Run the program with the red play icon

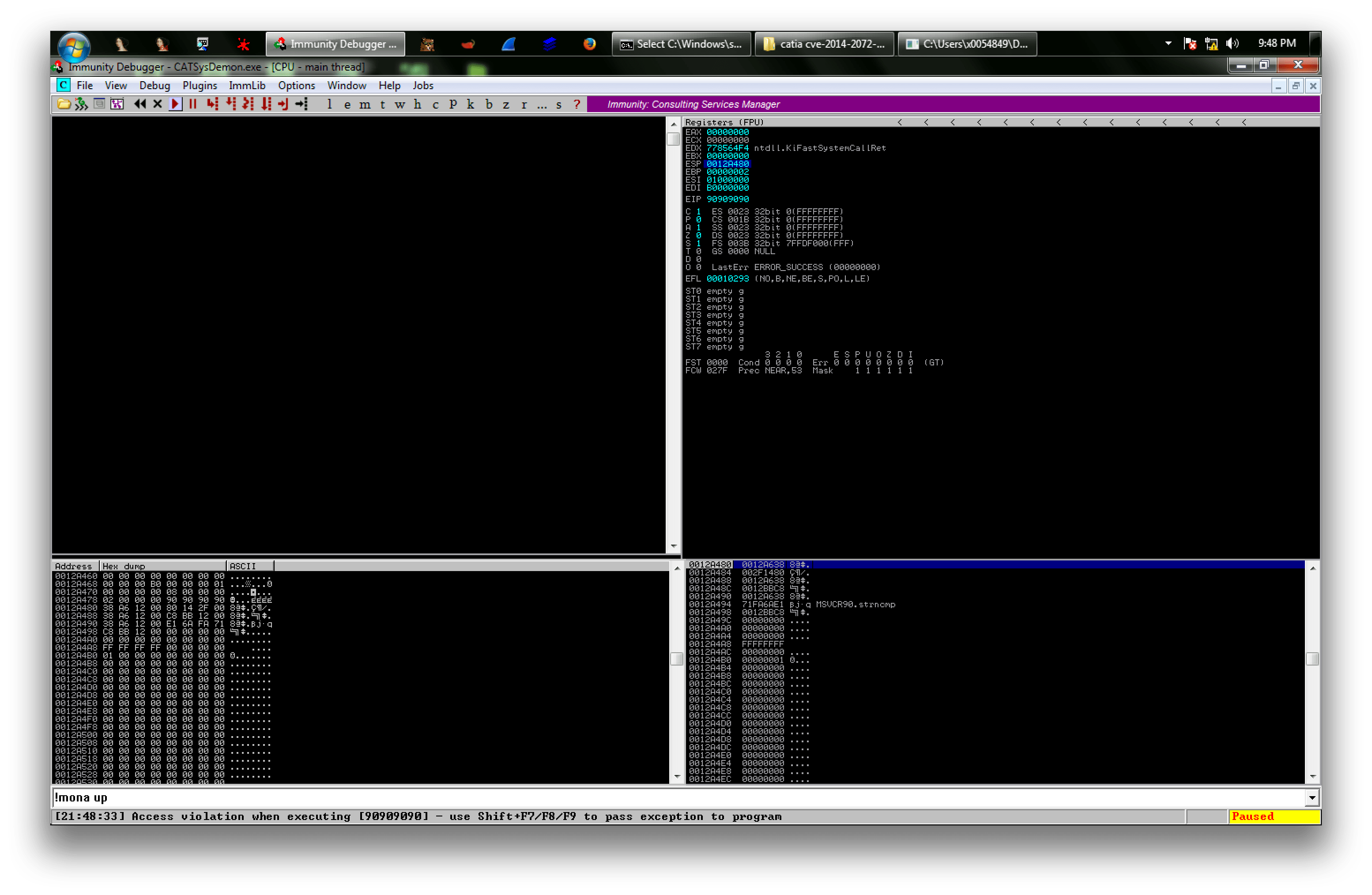[175, 104]
